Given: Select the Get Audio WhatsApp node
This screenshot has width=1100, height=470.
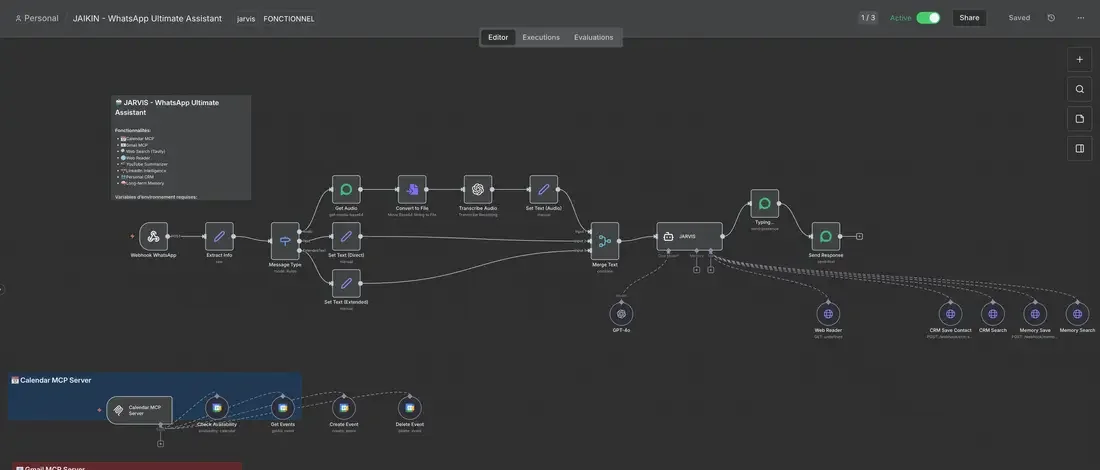Looking at the screenshot, I should [346, 189].
